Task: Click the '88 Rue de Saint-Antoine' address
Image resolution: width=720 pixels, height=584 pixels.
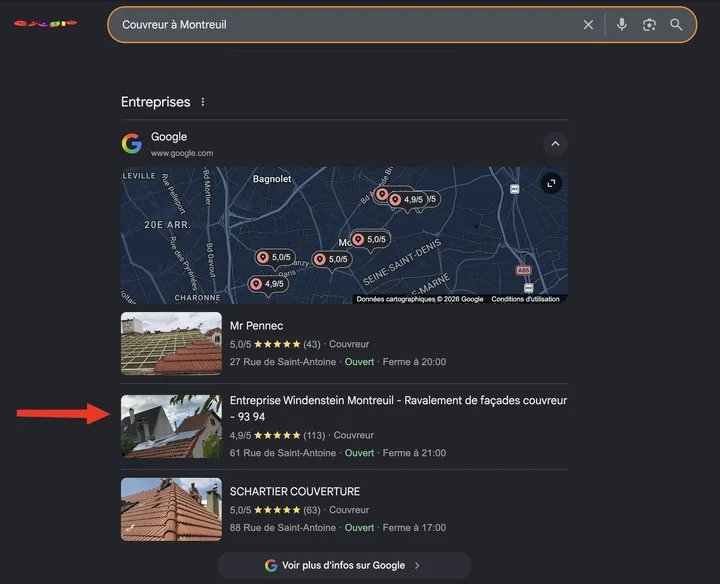Action: pyautogui.click(x=282, y=528)
